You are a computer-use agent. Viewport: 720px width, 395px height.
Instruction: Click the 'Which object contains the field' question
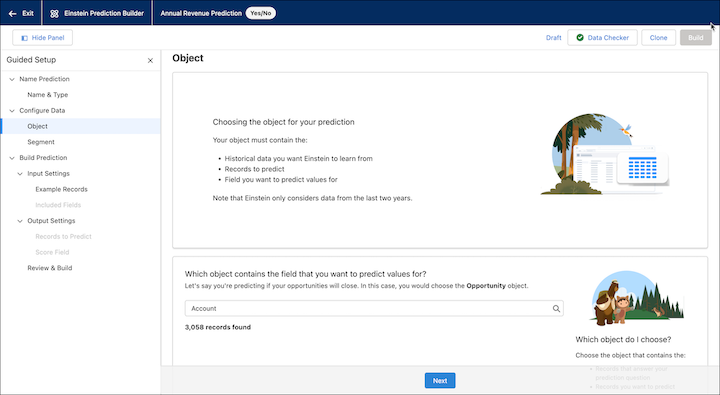click(305, 274)
